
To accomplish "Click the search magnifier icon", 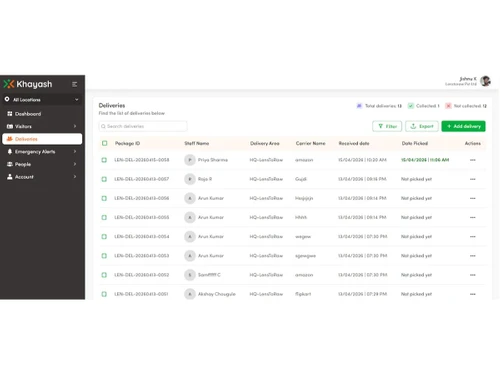I will click(103, 126).
